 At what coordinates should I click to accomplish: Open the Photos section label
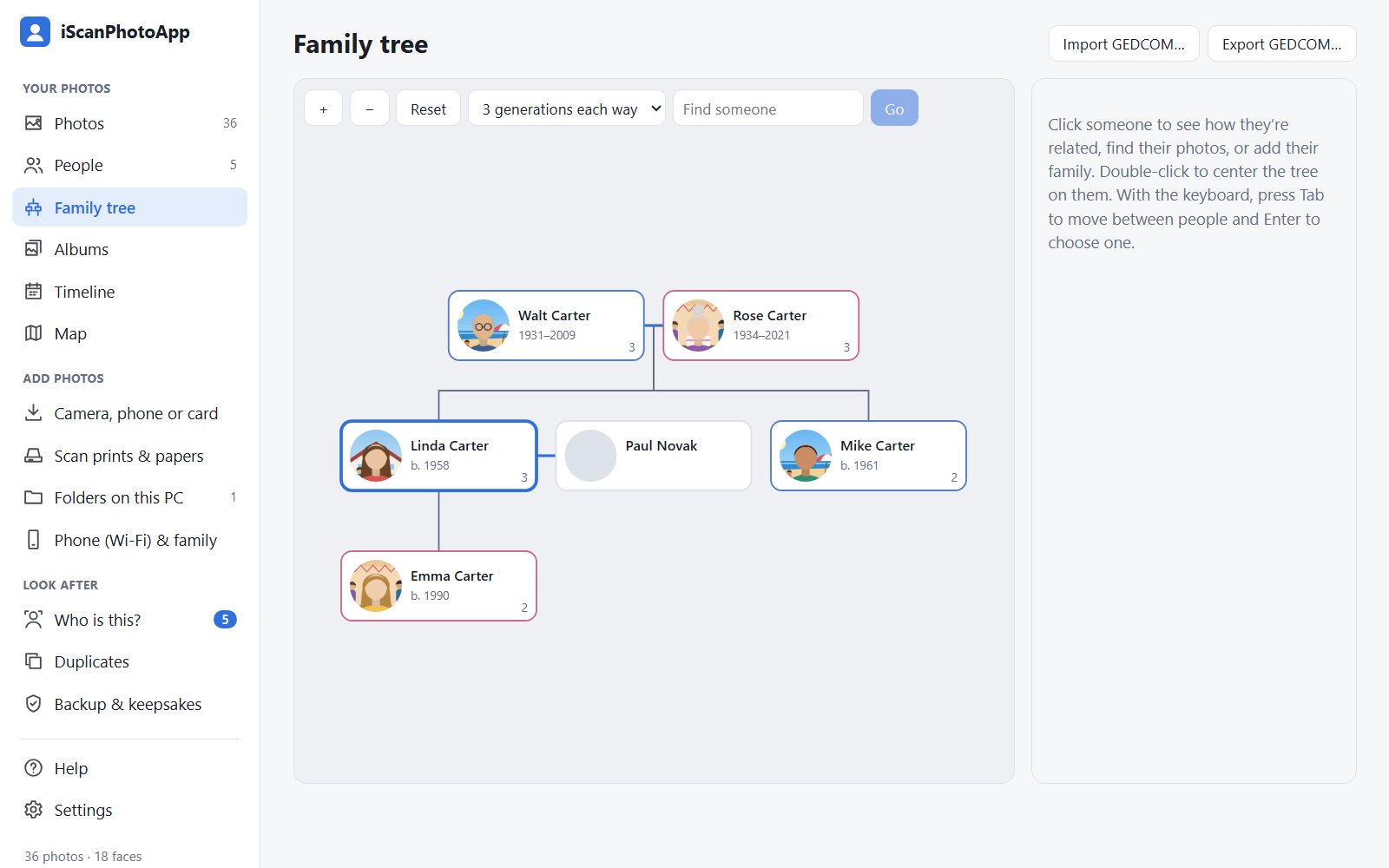tap(79, 123)
